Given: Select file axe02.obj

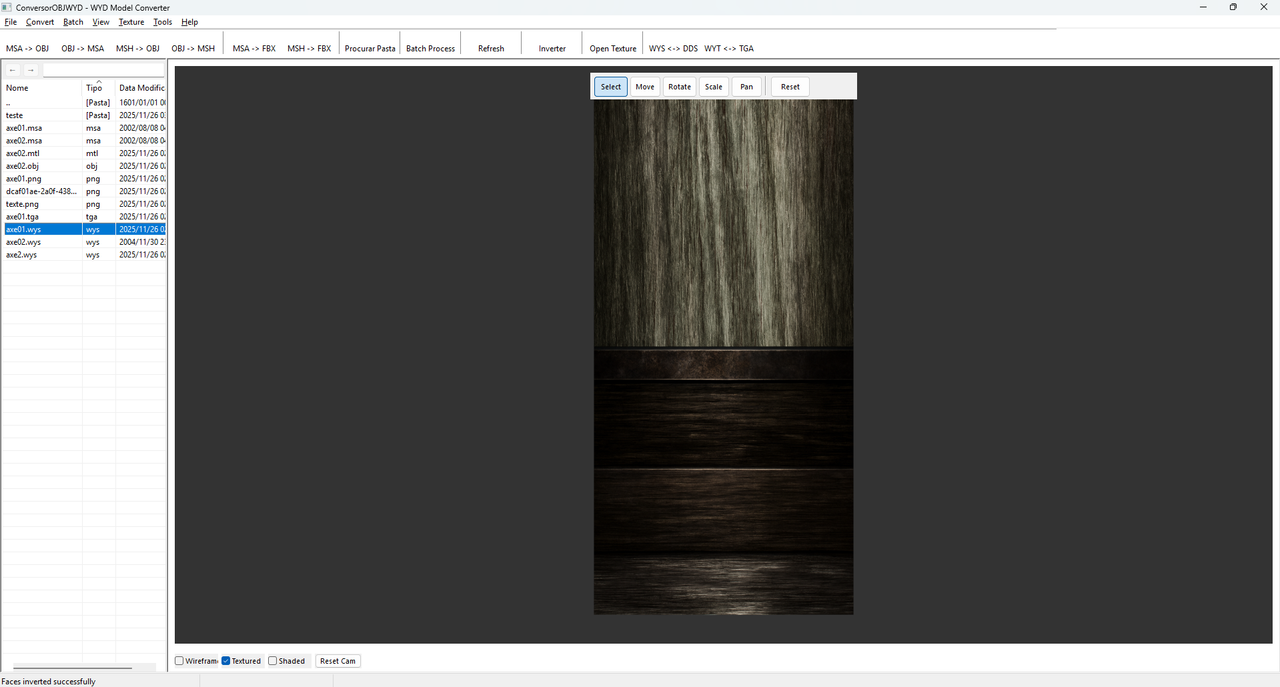Looking at the screenshot, I should point(84,166).
